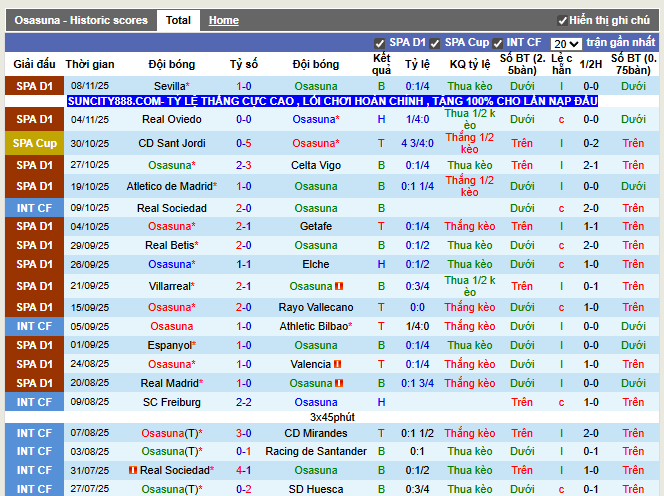Viewport: 664px width, 496px height.
Task: Click the INT CF label on 09/10/25 row
Action: 34,208
